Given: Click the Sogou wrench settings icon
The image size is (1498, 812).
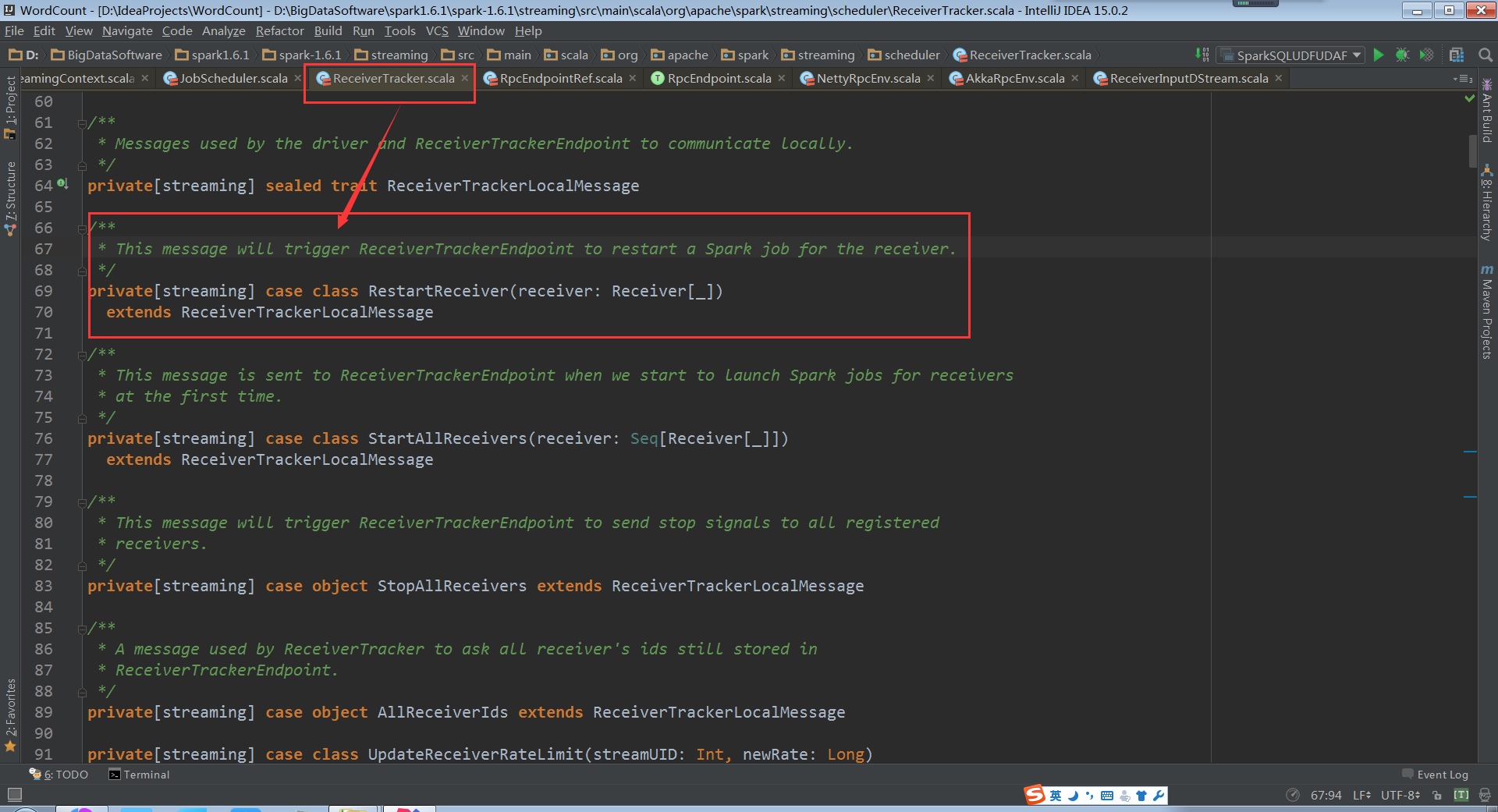Looking at the screenshot, I should click(x=1159, y=796).
